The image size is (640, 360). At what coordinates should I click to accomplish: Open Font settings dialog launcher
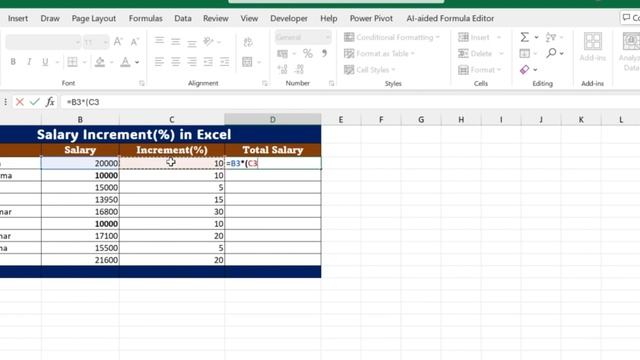pyautogui.click(x=142, y=83)
